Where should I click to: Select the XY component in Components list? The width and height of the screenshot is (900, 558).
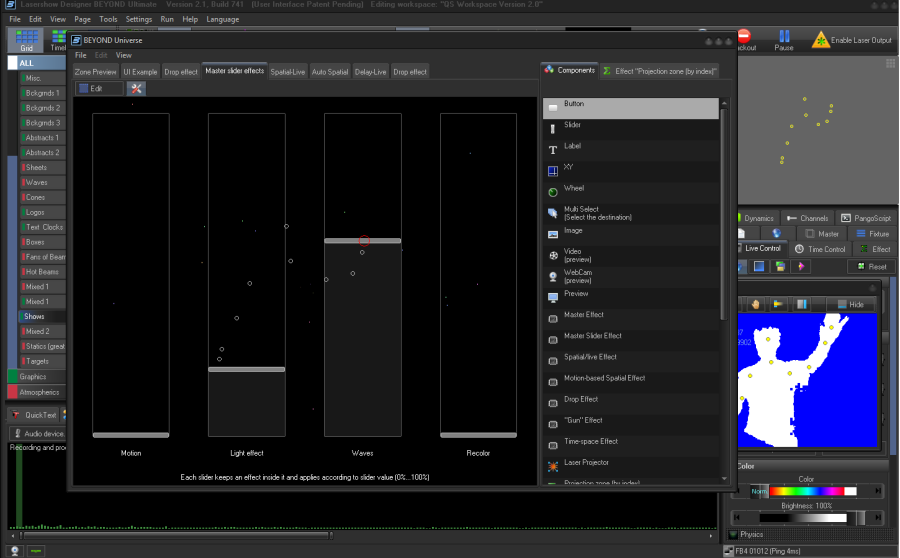(x=552, y=169)
